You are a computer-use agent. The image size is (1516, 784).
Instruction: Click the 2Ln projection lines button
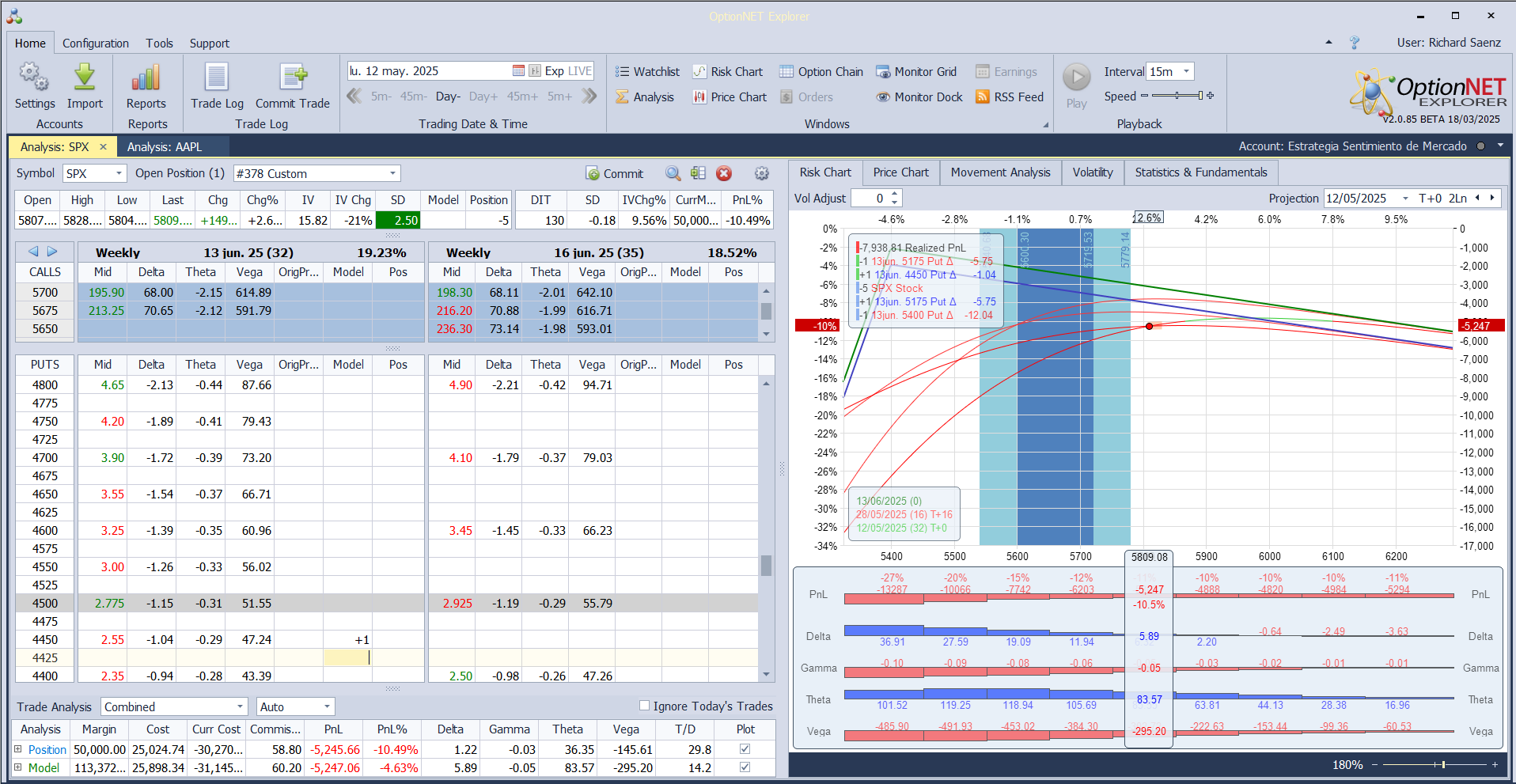coord(1458,199)
